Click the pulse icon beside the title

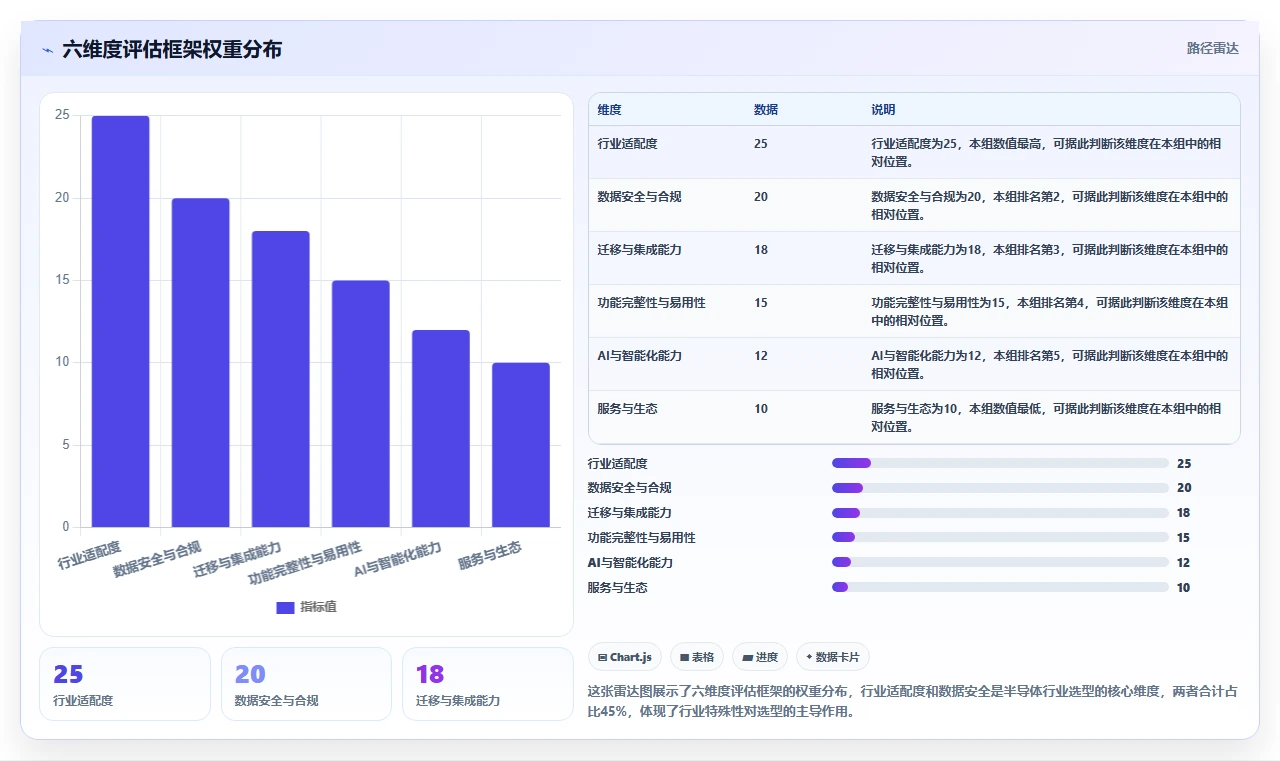pyautogui.click(x=47, y=49)
